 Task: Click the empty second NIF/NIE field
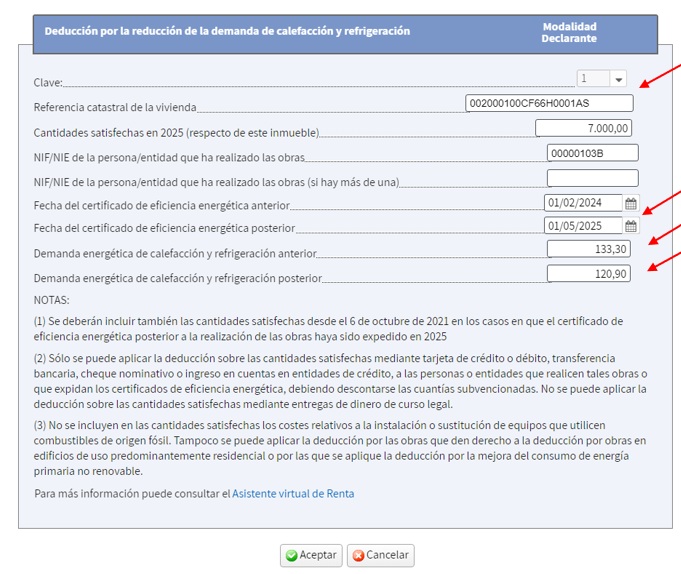pyautogui.click(x=592, y=178)
